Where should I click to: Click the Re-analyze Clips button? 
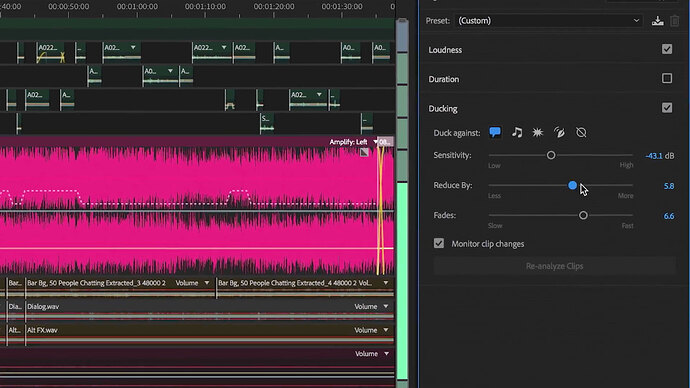(x=554, y=266)
